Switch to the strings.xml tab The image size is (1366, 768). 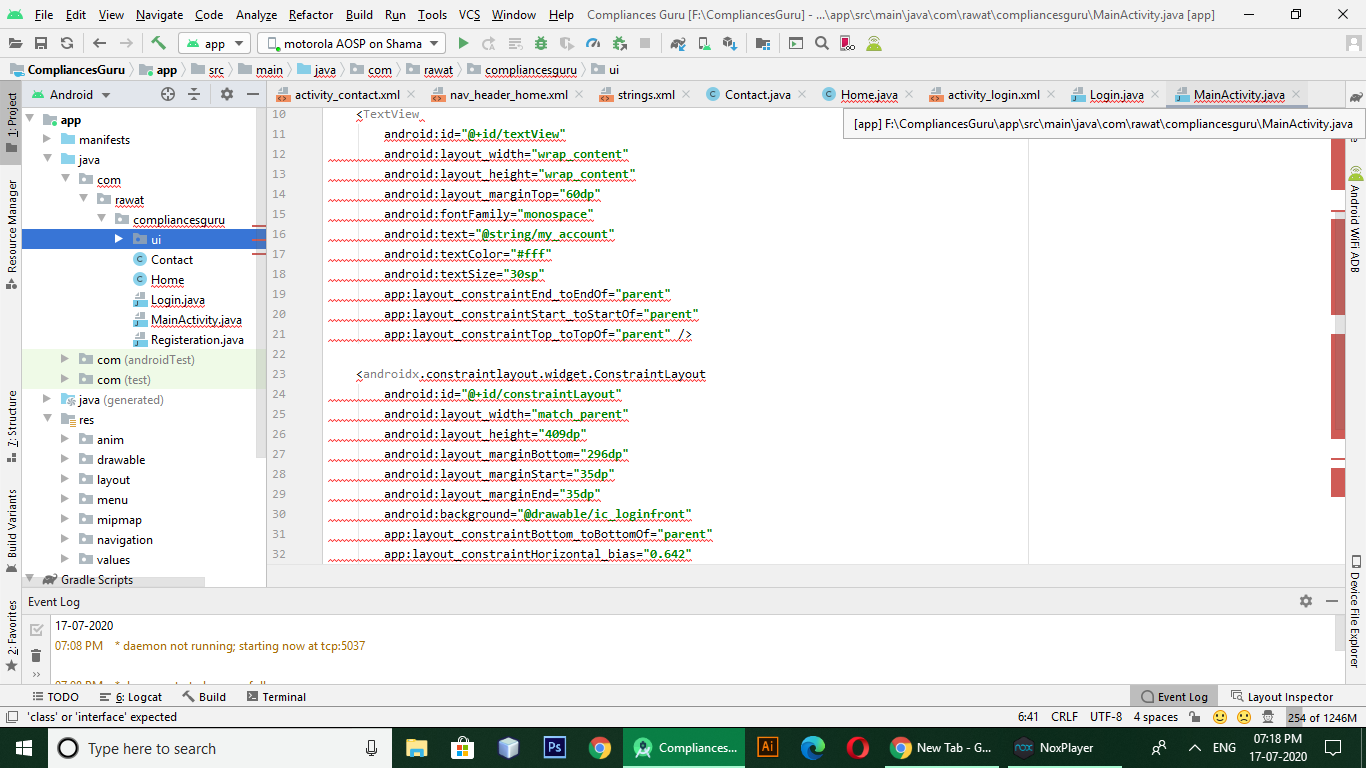636,94
